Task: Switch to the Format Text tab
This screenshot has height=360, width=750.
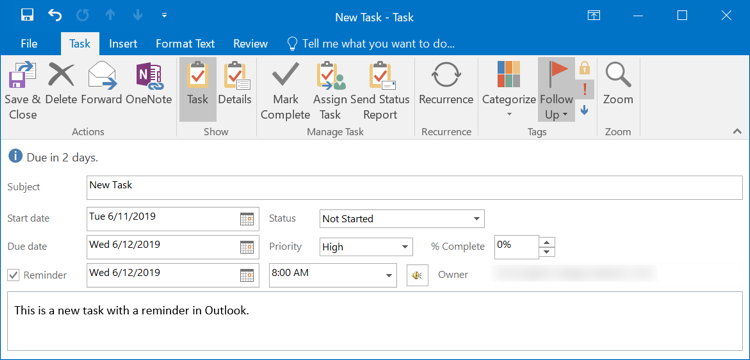Action: [x=185, y=44]
